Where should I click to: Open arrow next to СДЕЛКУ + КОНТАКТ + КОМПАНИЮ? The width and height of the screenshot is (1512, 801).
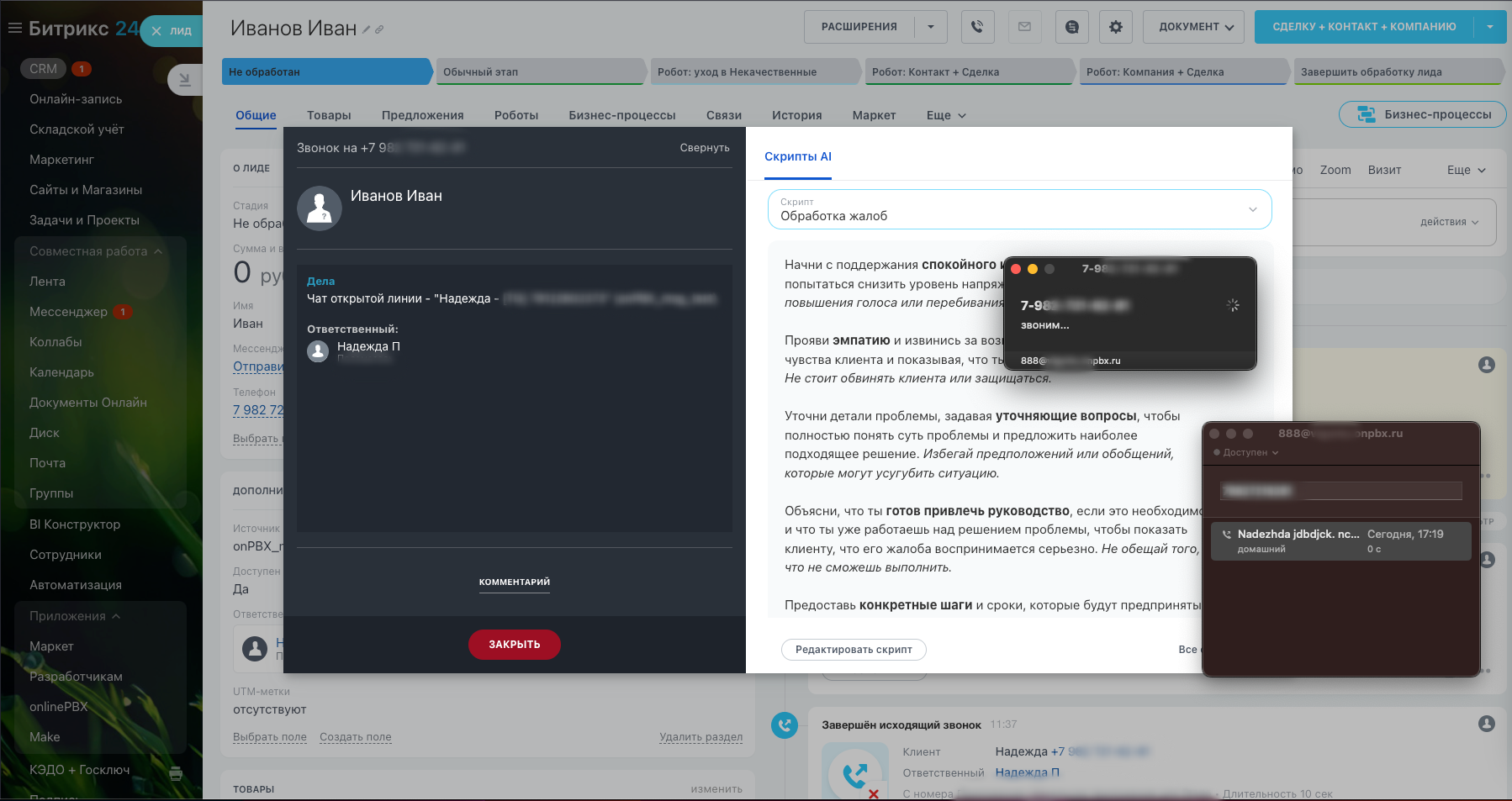(1490, 27)
